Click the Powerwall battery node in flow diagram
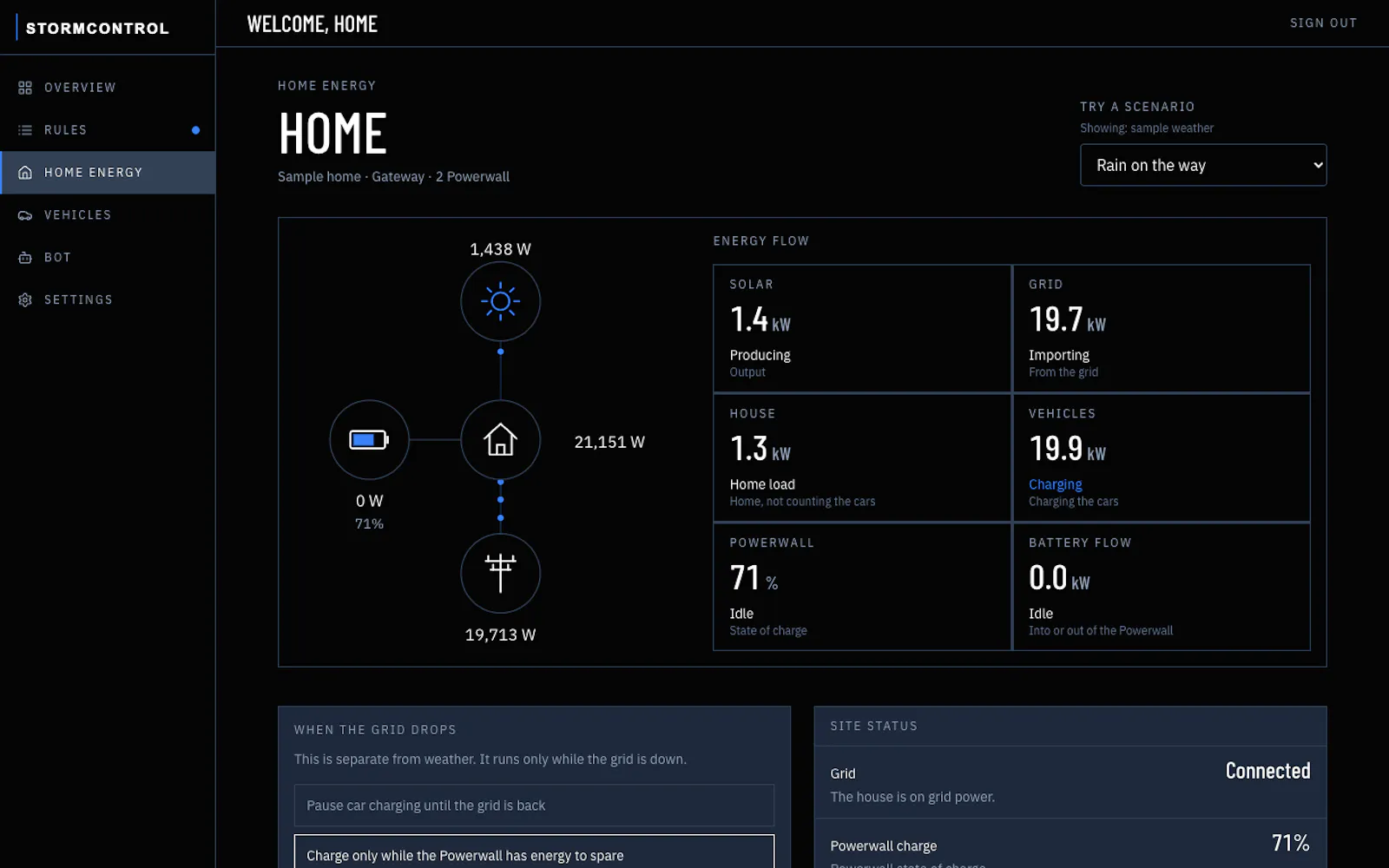Image resolution: width=1389 pixels, height=868 pixels. [x=369, y=440]
